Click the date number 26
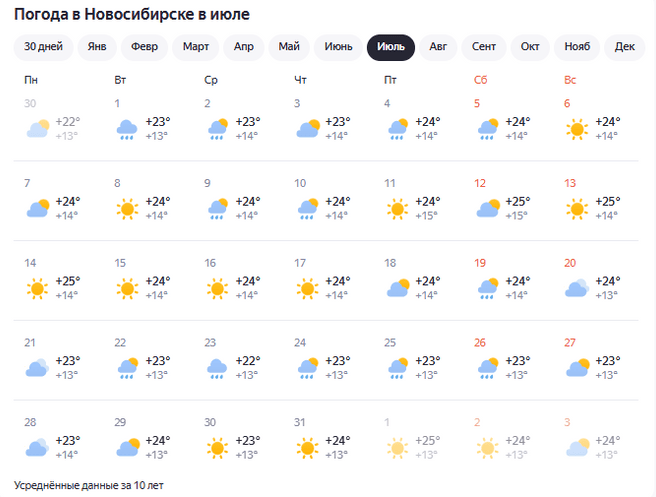The image size is (656, 497). coord(480,342)
